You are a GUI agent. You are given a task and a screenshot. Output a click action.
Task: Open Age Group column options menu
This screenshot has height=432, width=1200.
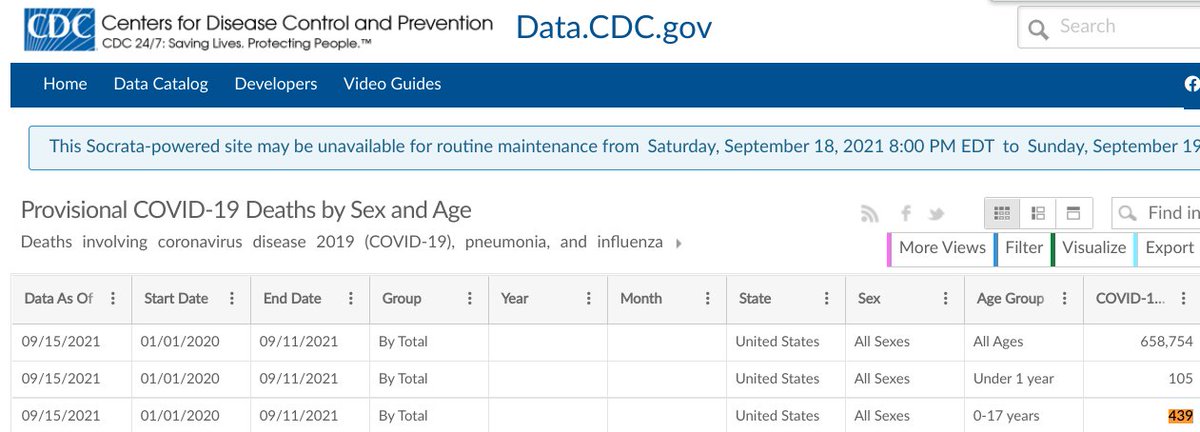[x=1065, y=298]
